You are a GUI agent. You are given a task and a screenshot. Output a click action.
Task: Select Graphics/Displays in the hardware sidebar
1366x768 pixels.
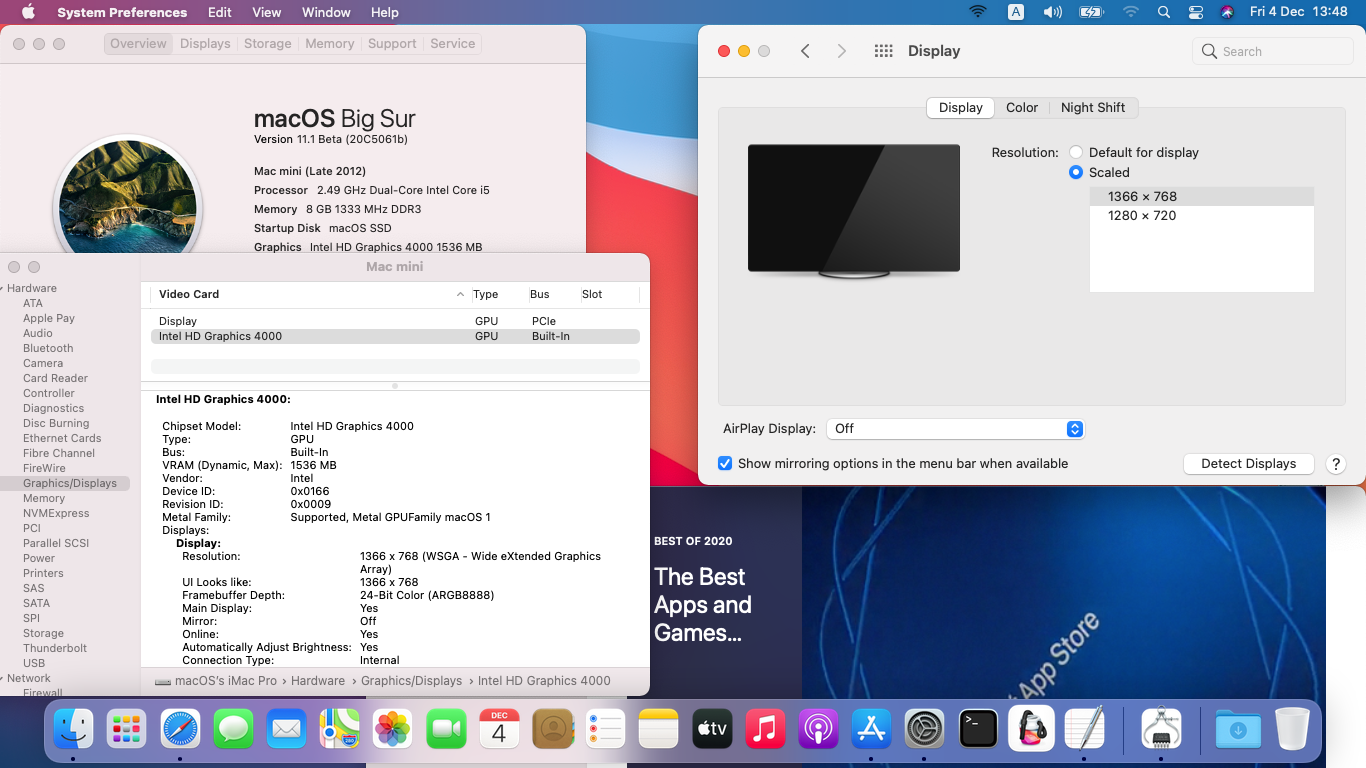pos(70,483)
